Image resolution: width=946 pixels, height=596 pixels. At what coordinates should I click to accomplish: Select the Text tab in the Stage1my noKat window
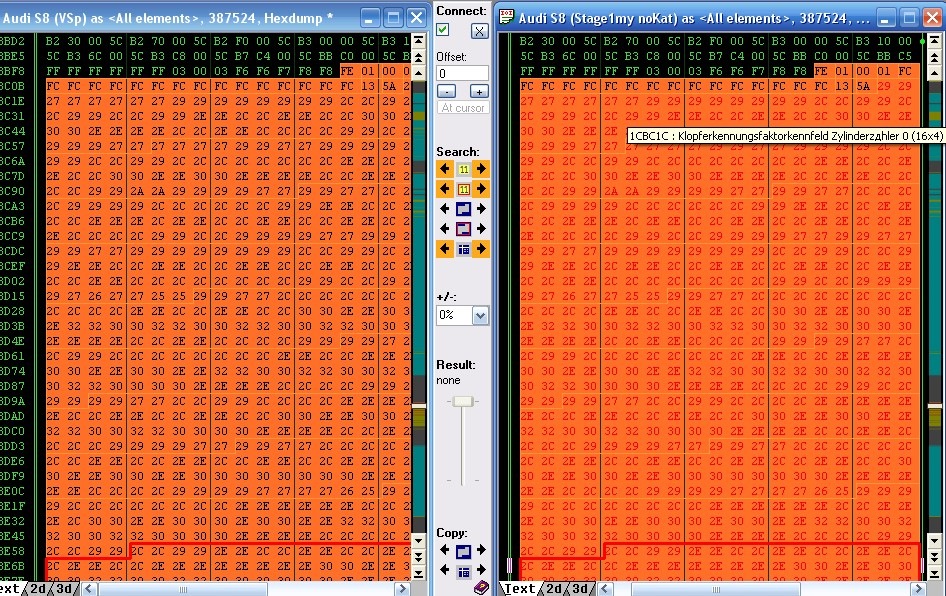[x=519, y=589]
